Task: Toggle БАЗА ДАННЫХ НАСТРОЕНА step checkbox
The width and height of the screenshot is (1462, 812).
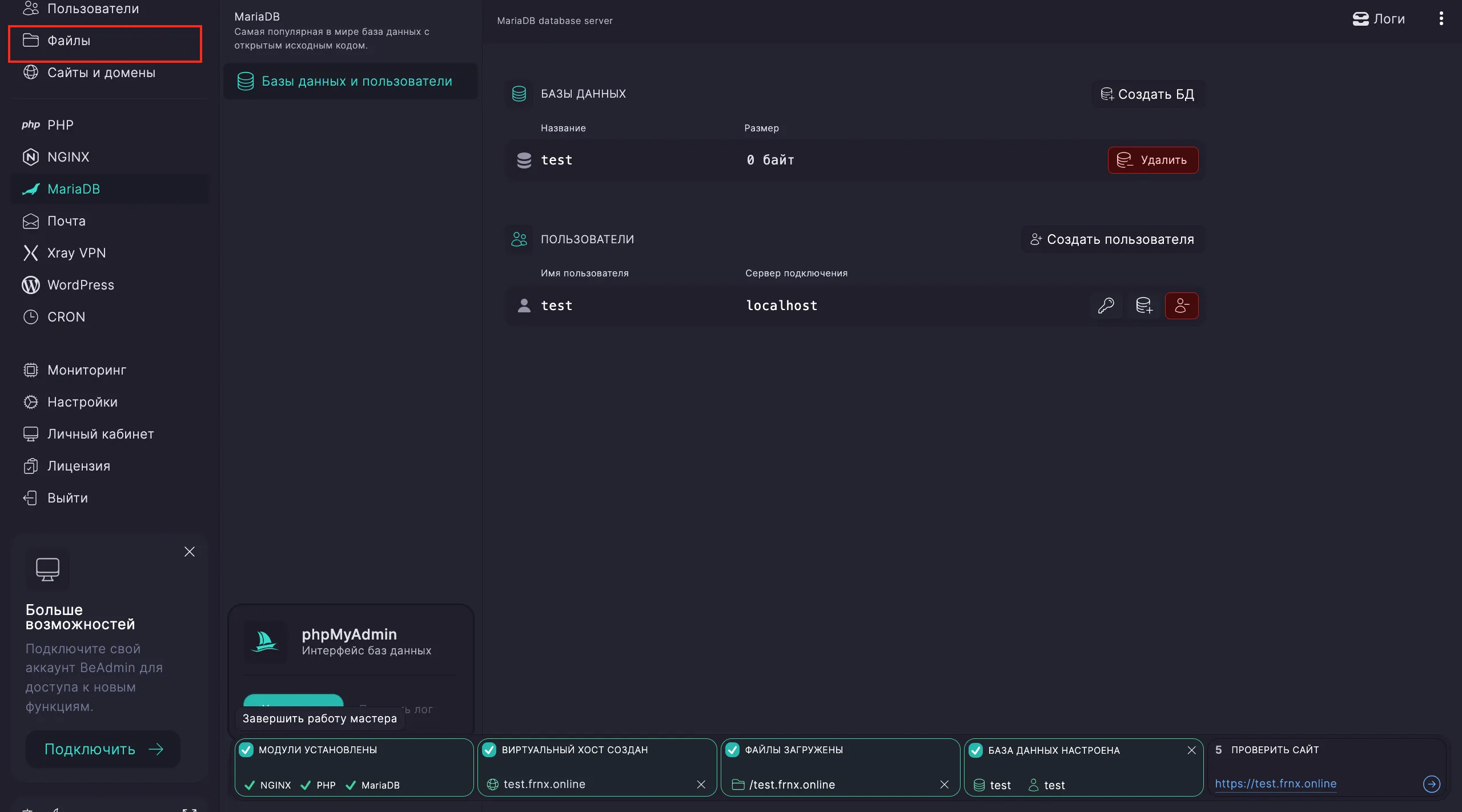Action: point(976,750)
